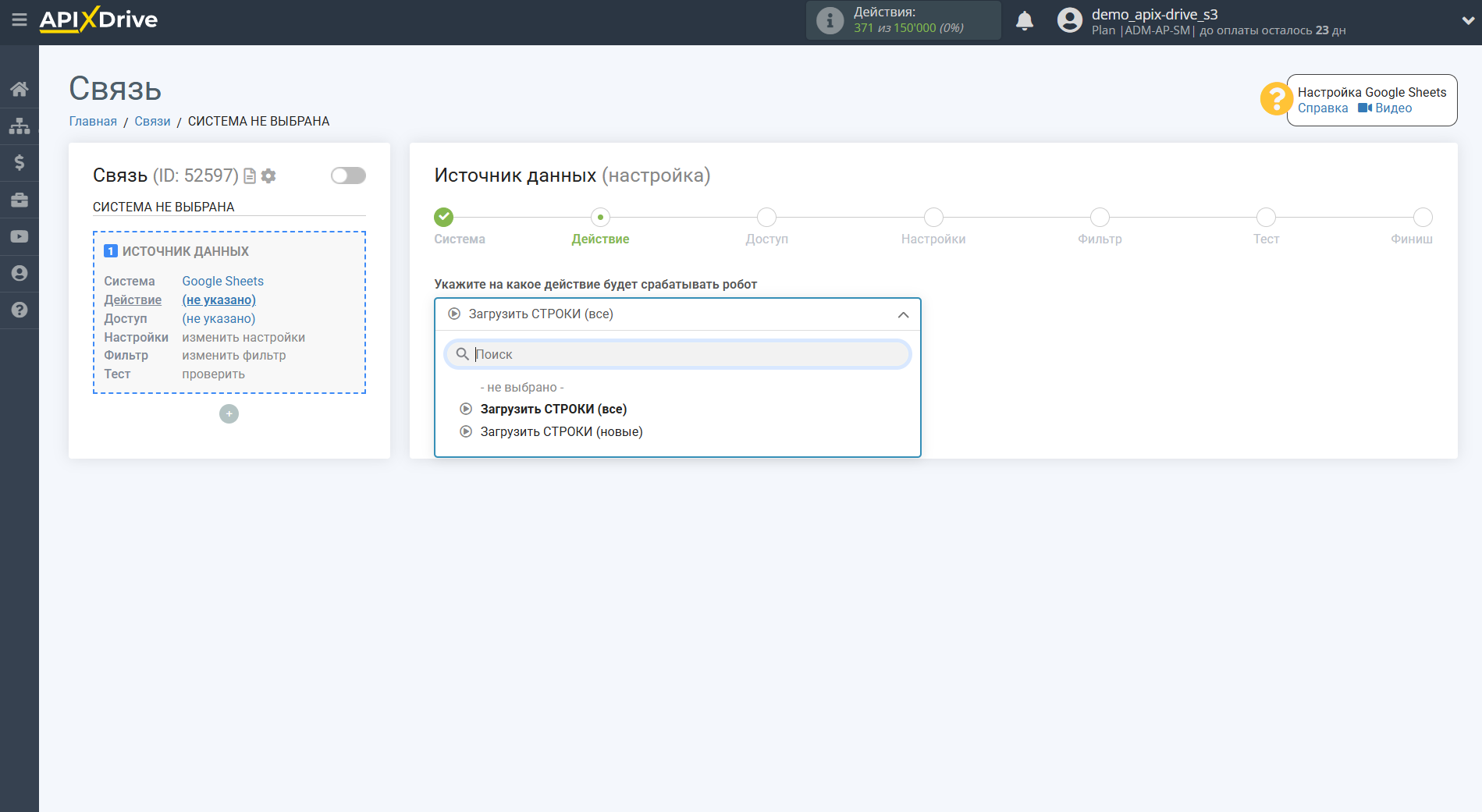Open the connections sitemap icon in the sidebar

(20, 126)
